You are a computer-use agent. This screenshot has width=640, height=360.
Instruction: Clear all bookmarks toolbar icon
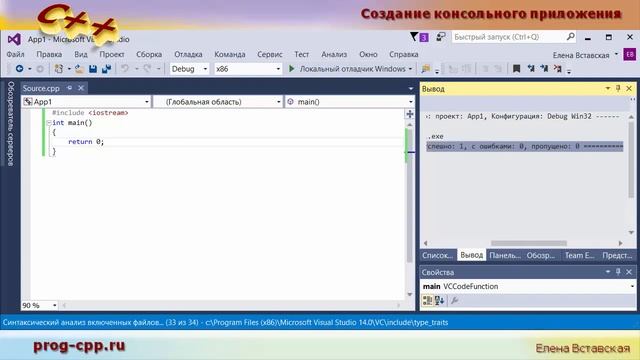click(x=558, y=69)
